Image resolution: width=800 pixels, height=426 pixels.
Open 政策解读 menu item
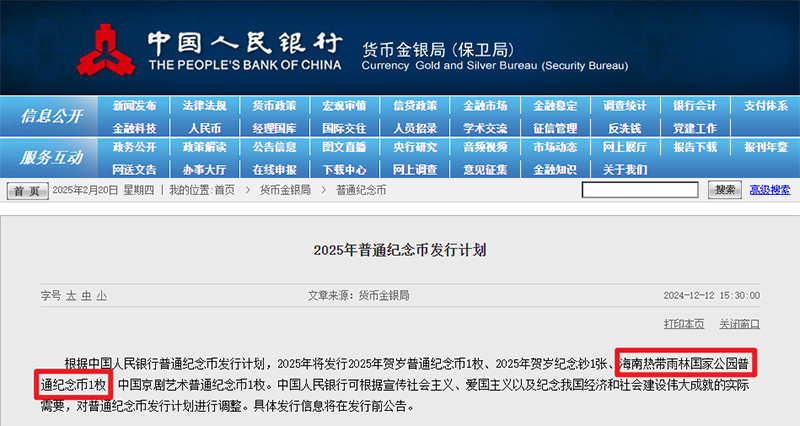pyautogui.click(x=205, y=147)
